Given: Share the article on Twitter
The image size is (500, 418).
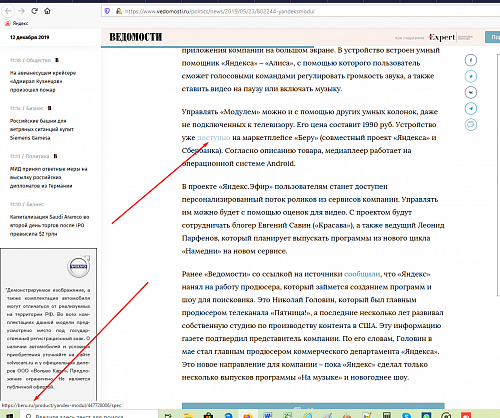Looking at the screenshot, I should coord(471,76).
